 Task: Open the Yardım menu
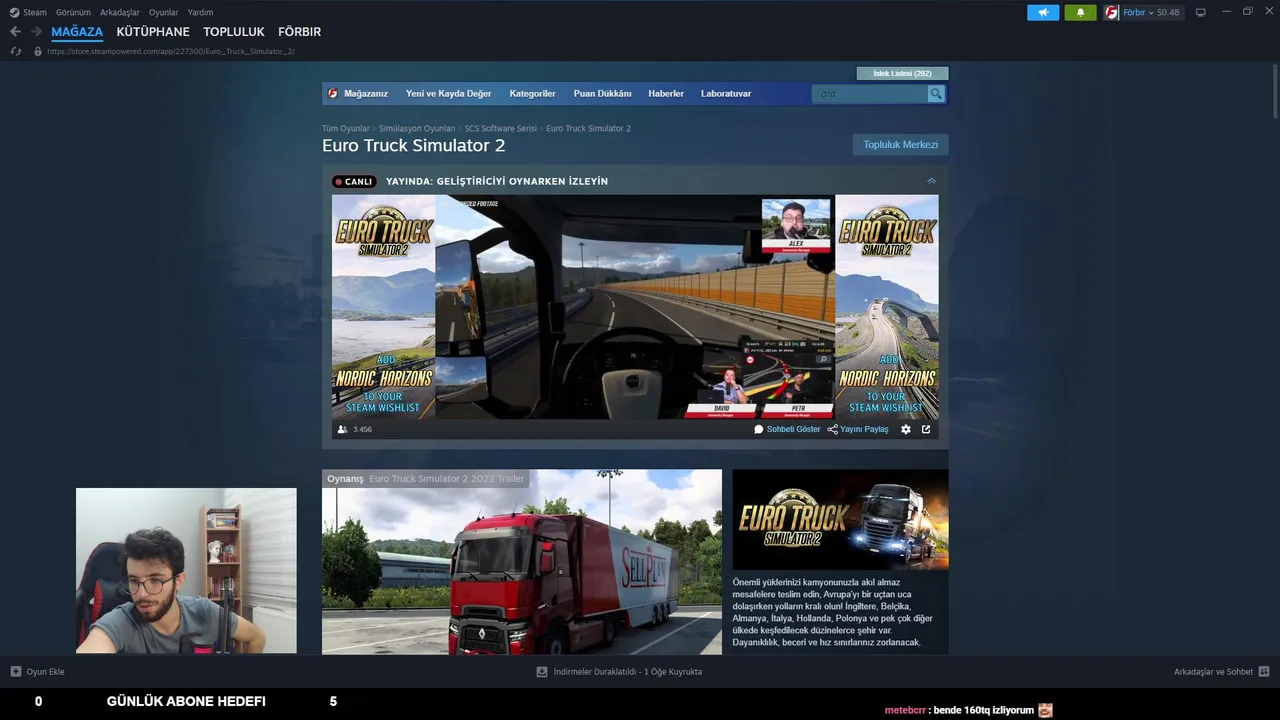[200, 12]
